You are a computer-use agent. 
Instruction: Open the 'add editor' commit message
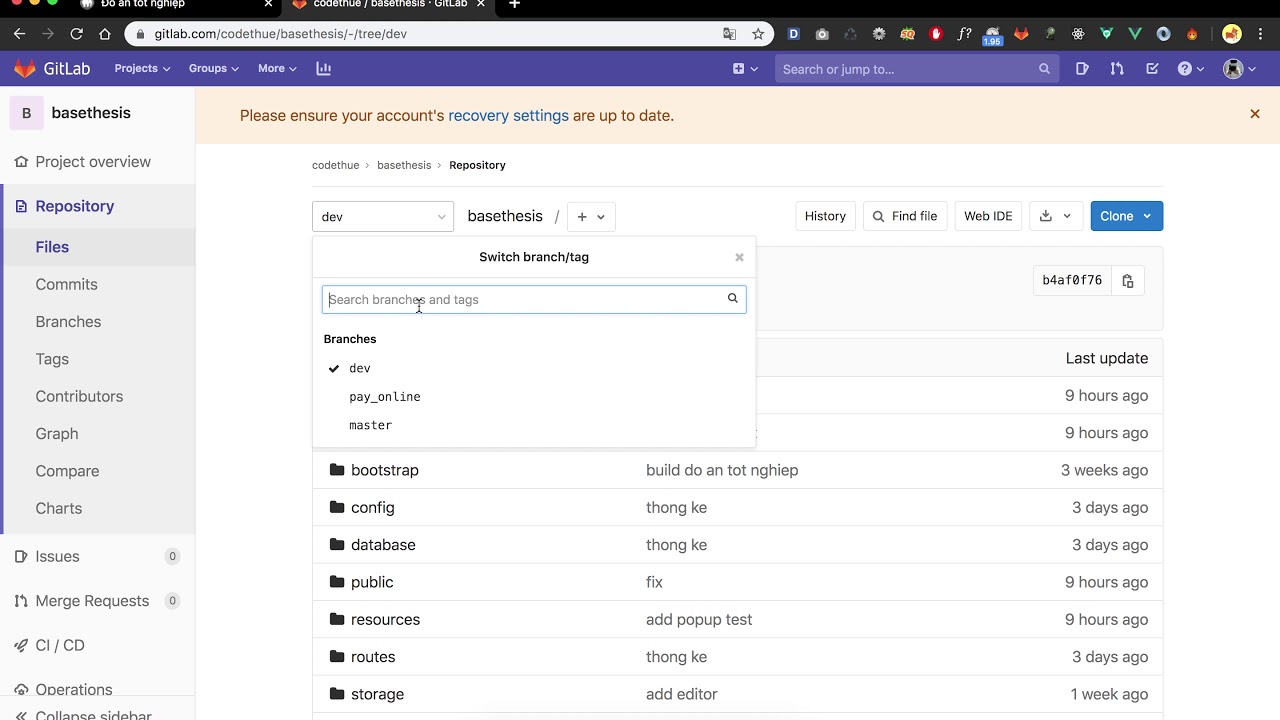click(681, 694)
